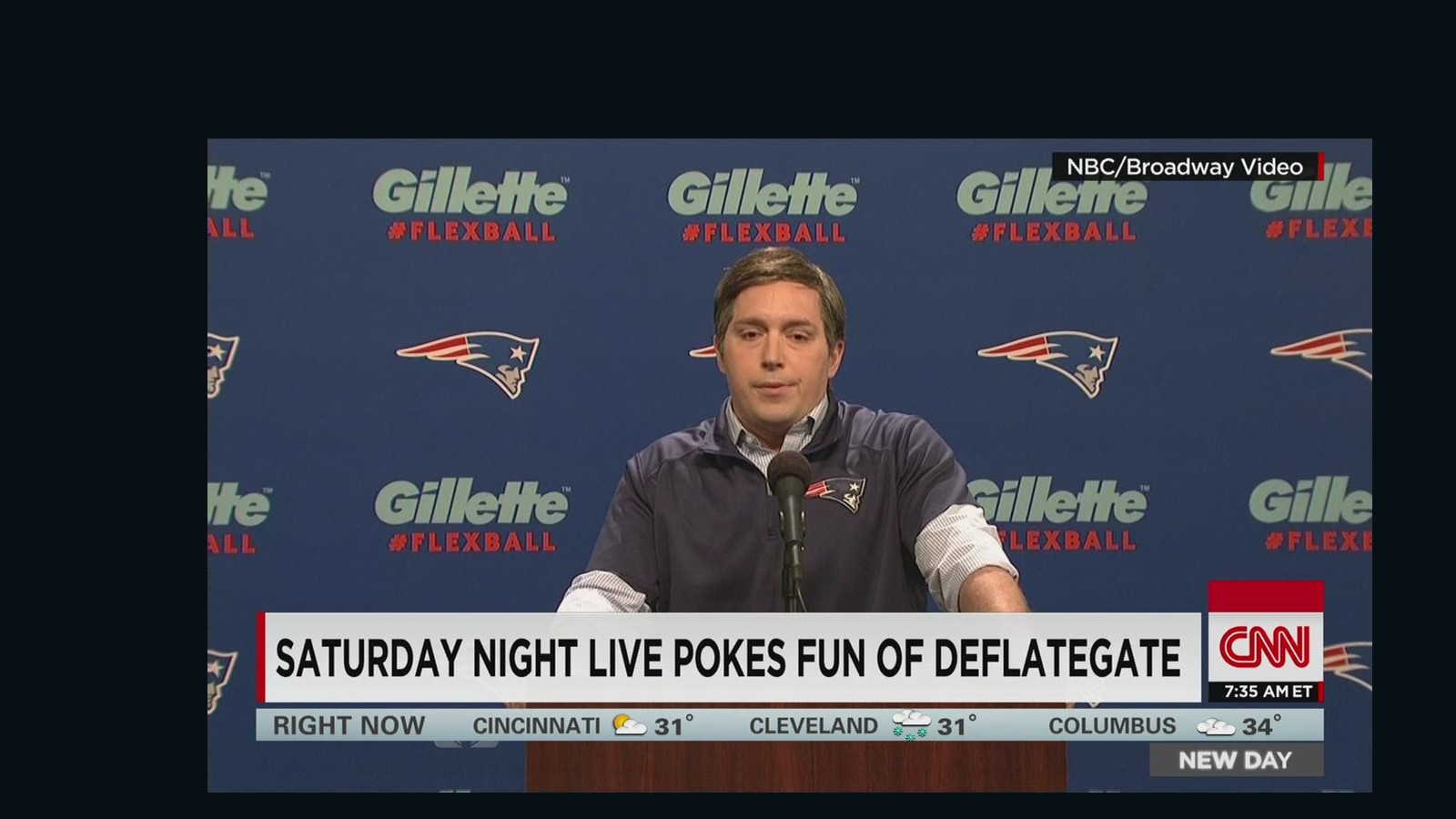Select the 'CLEVELAND' city name in ticker
The width and height of the screenshot is (1456, 819).
pos(814,725)
